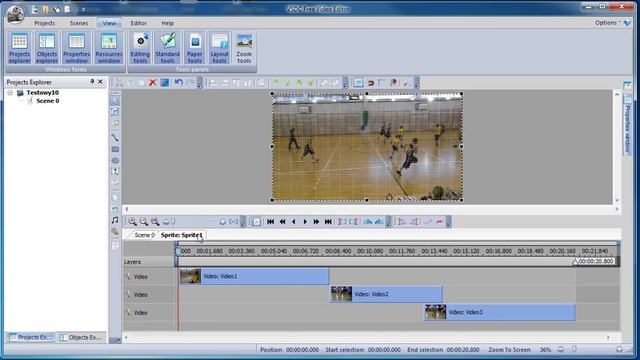
Task: Click the red X delete icon
Action: [153, 83]
